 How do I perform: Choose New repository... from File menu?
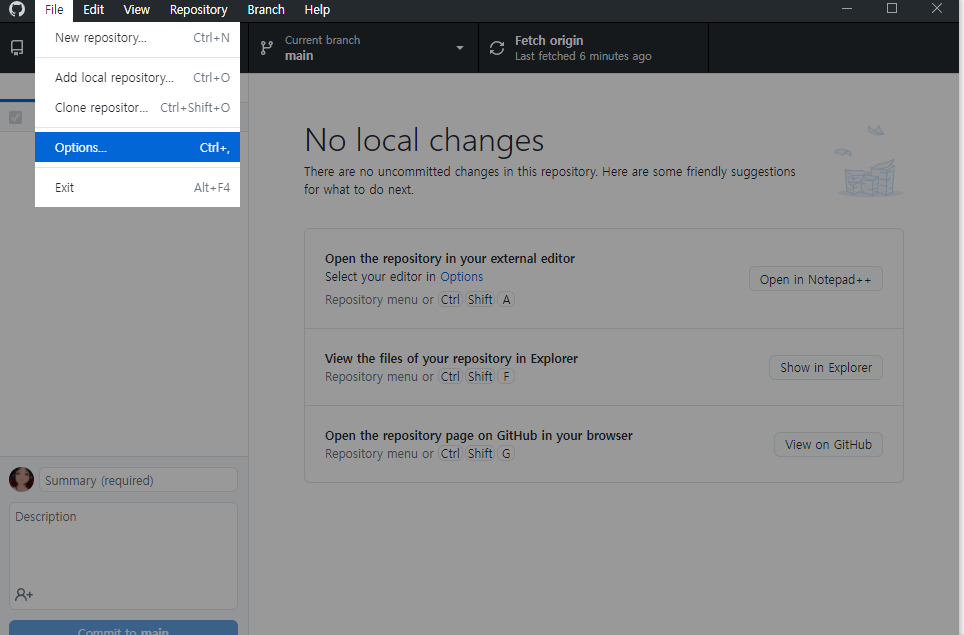[x=137, y=38]
